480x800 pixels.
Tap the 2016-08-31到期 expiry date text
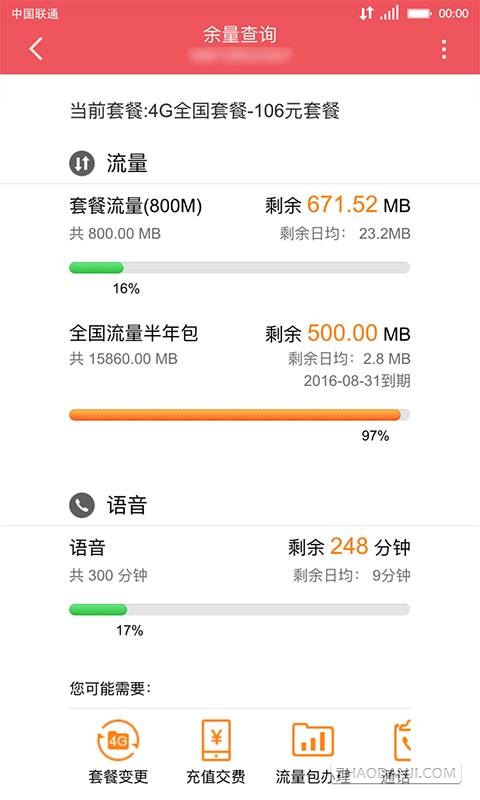point(357,381)
